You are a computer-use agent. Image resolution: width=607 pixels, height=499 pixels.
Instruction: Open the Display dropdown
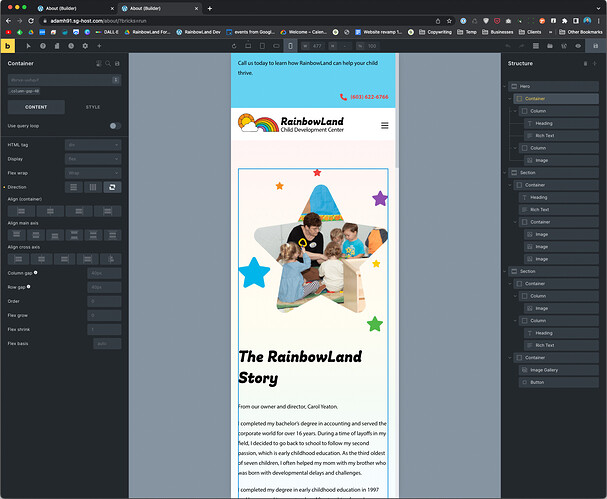pyautogui.click(x=93, y=159)
